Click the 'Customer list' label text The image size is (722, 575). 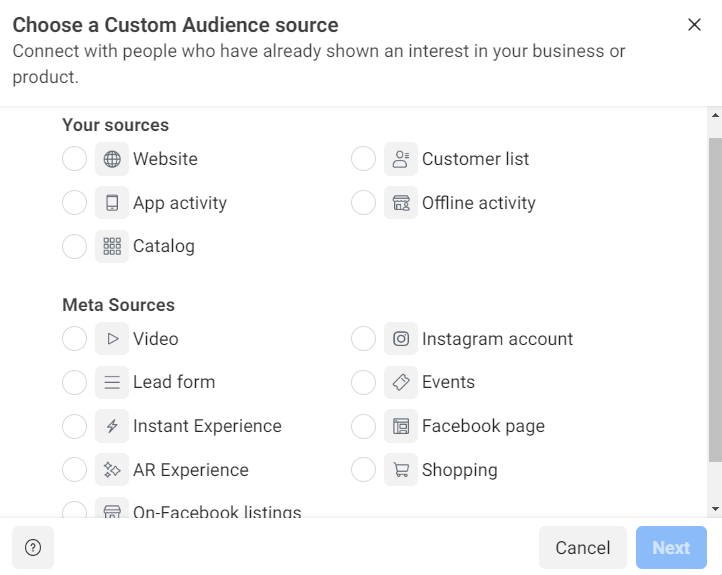476,159
